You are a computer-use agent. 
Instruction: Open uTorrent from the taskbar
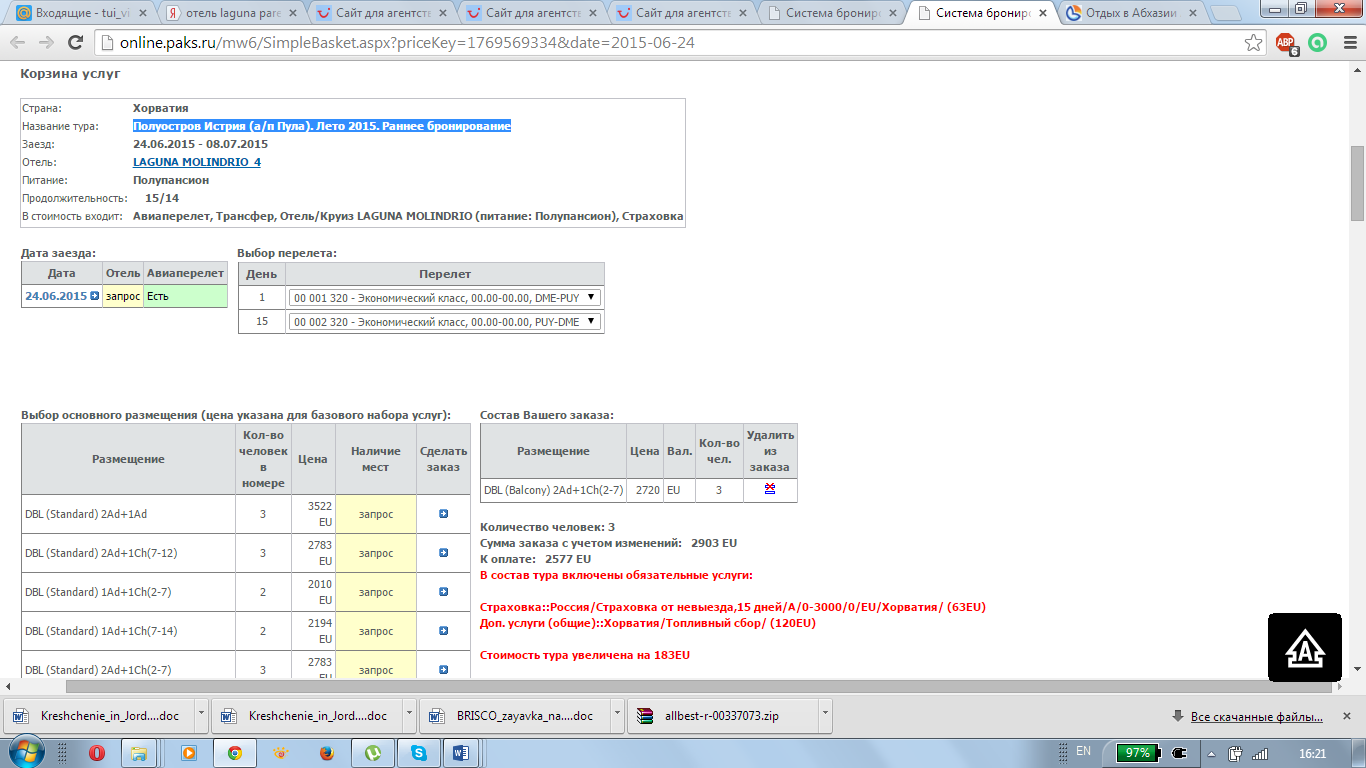point(372,752)
